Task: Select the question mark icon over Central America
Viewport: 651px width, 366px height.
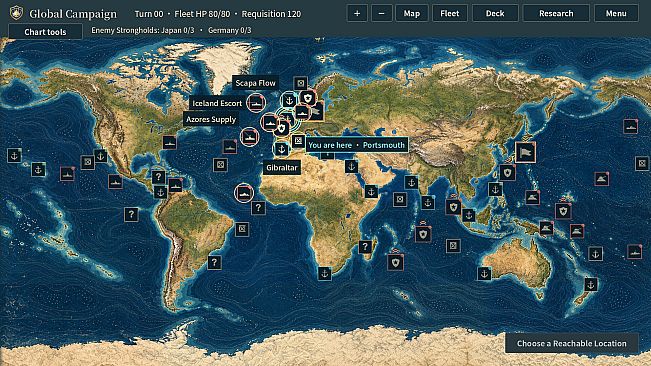Action: click(158, 177)
